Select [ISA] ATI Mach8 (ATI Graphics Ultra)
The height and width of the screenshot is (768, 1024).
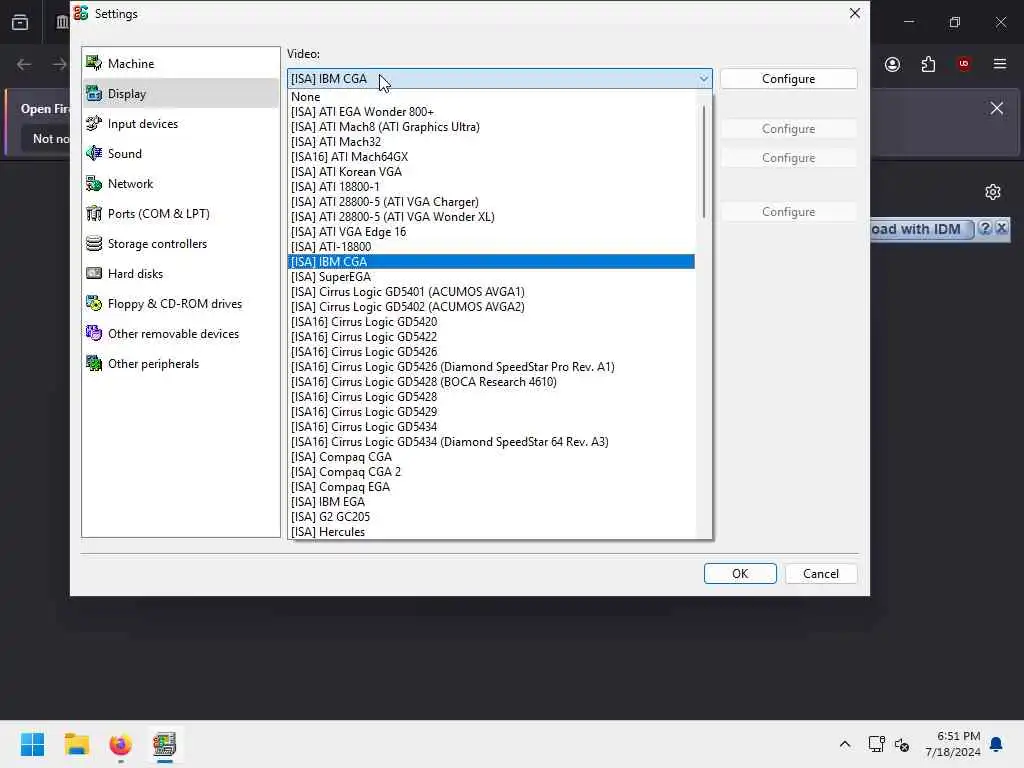491,127
